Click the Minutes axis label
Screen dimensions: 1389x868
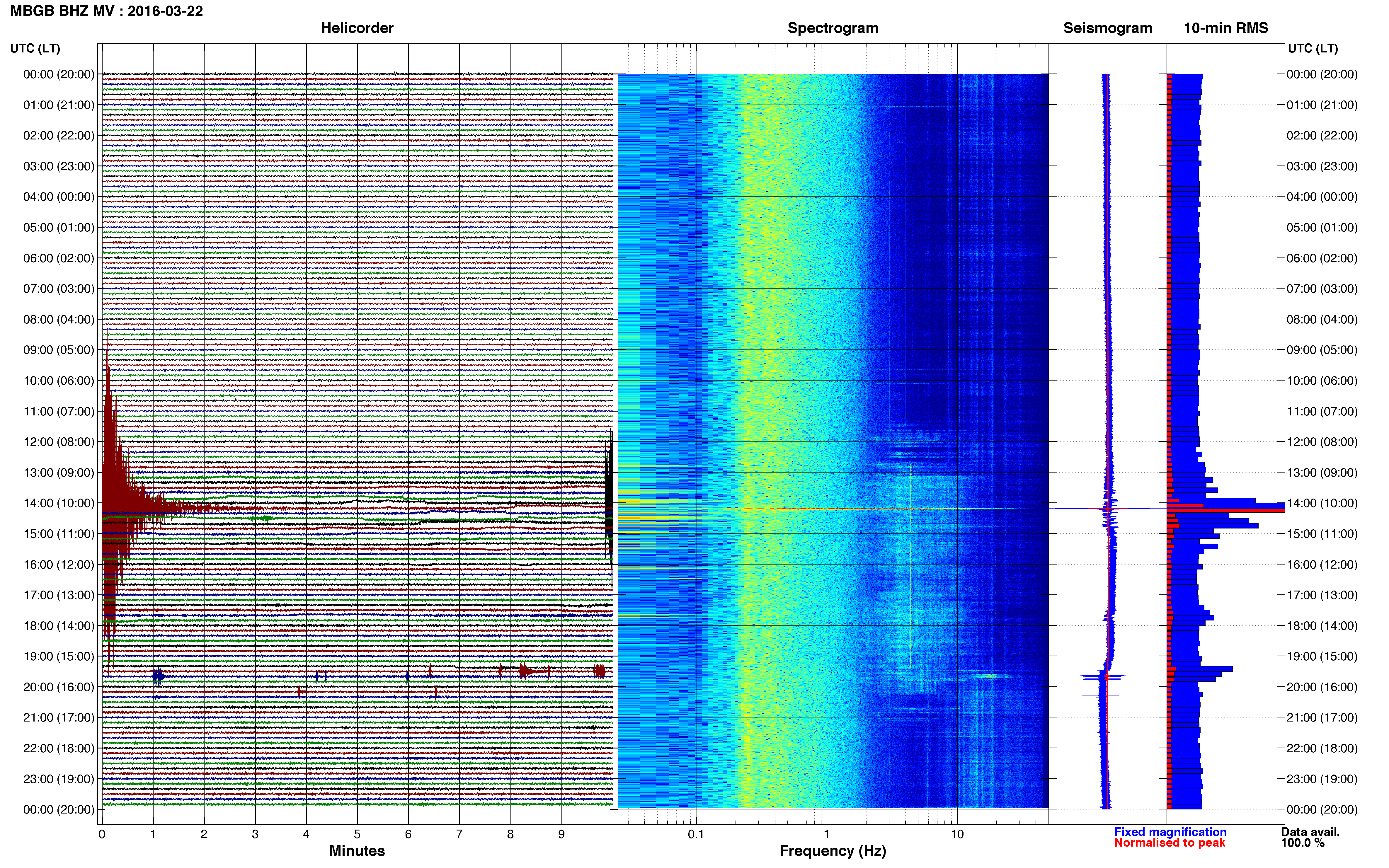[357, 851]
